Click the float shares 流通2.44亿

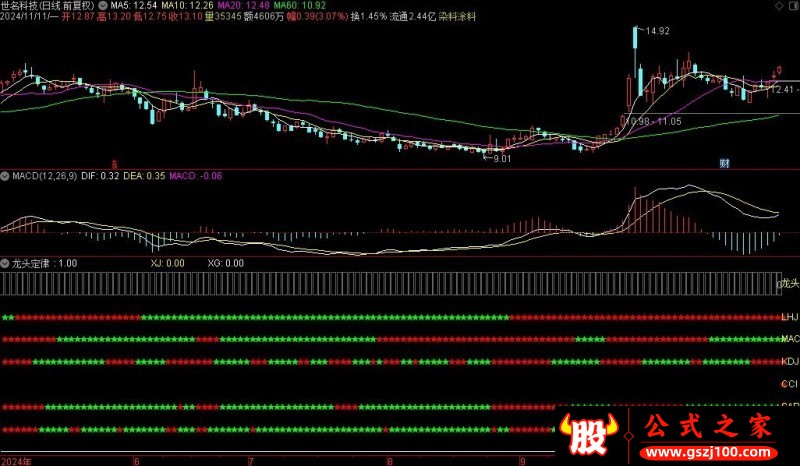(413, 17)
